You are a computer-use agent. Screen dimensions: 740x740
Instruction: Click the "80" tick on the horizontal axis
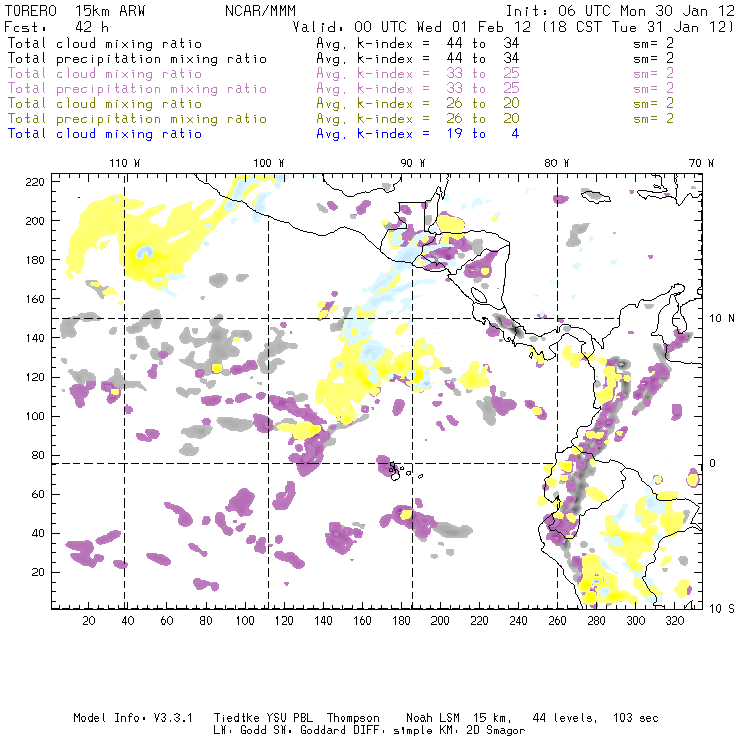[x=206, y=621]
